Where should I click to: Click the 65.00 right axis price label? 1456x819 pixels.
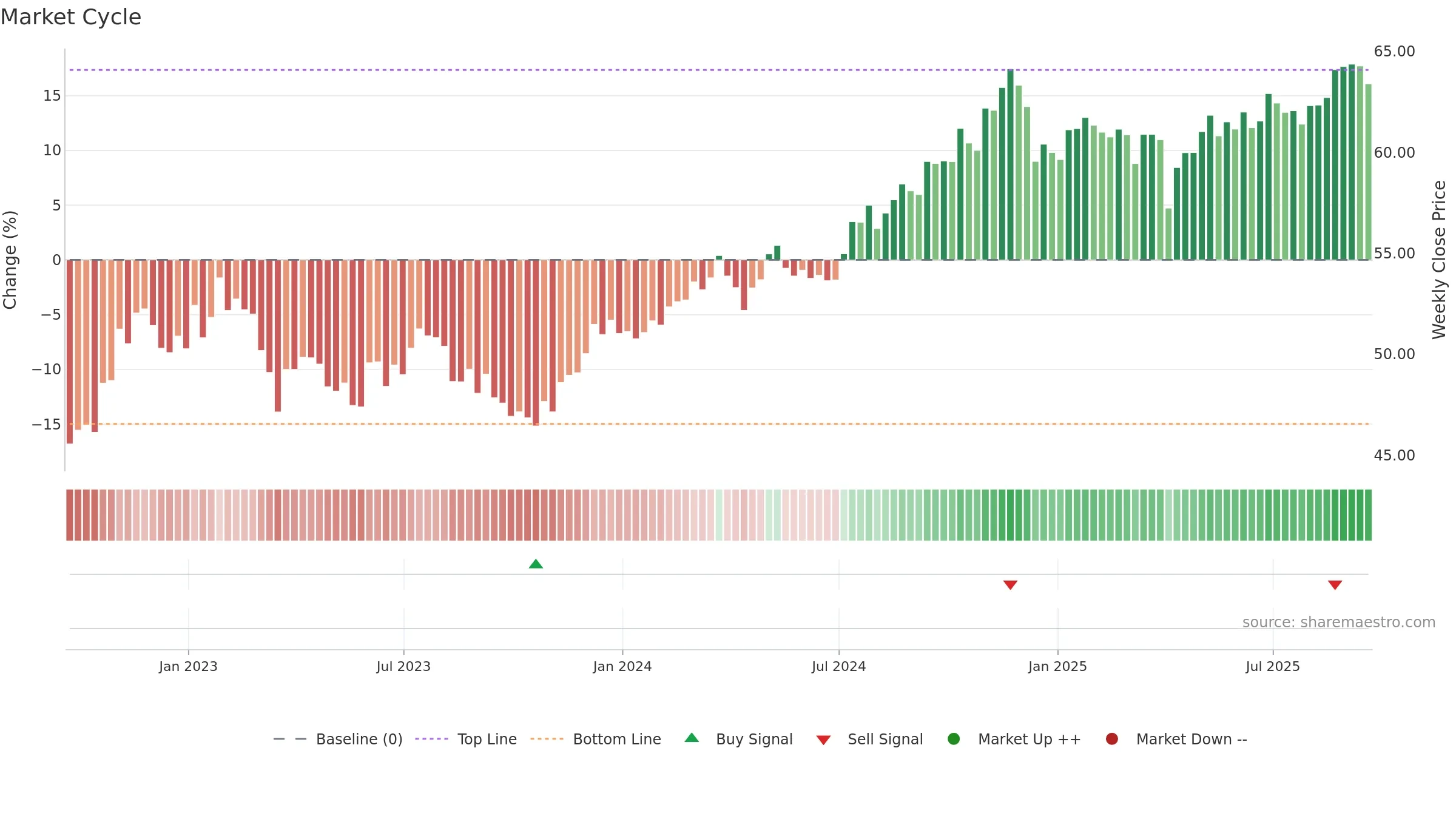click(x=1394, y=51)
